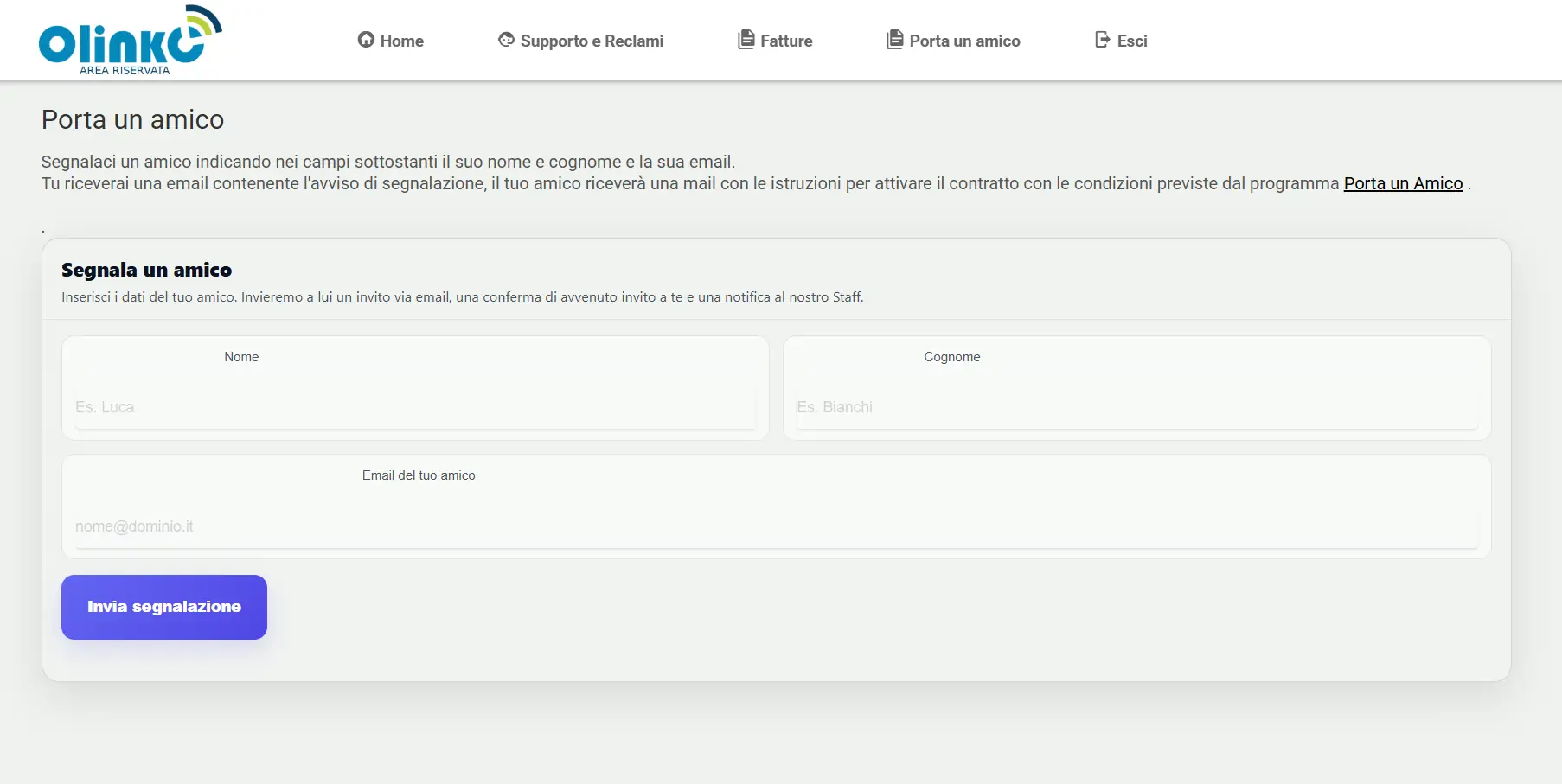Click the Nome field label
This screenshot has height=784, width=1562.
click(x=241, y=357)
